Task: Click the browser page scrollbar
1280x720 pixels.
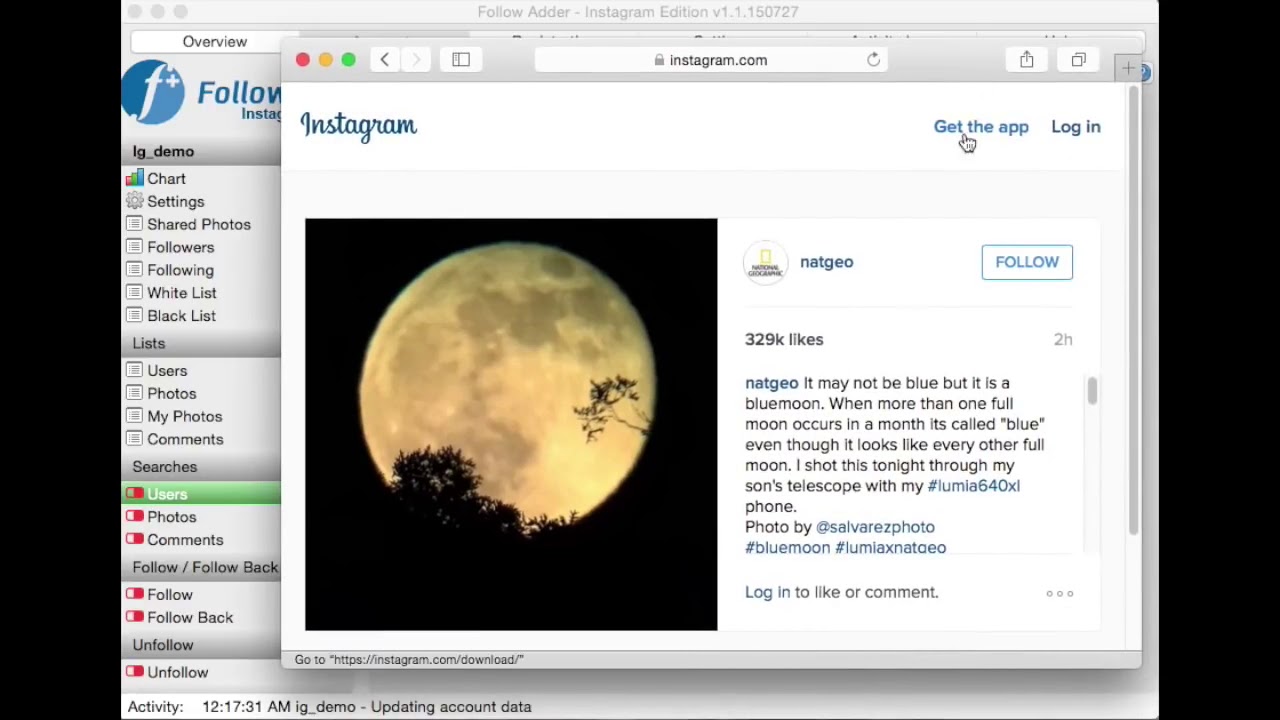Action: tap(1133, 310)
